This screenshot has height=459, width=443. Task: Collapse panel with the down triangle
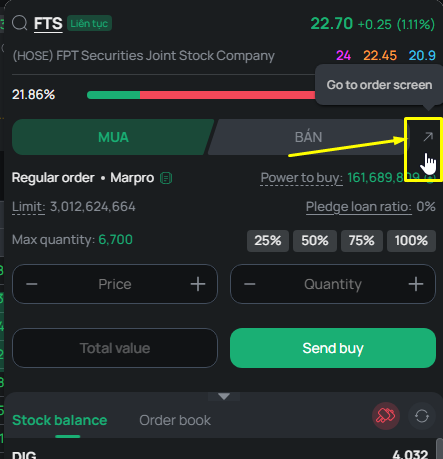click(x=224, y=396)
